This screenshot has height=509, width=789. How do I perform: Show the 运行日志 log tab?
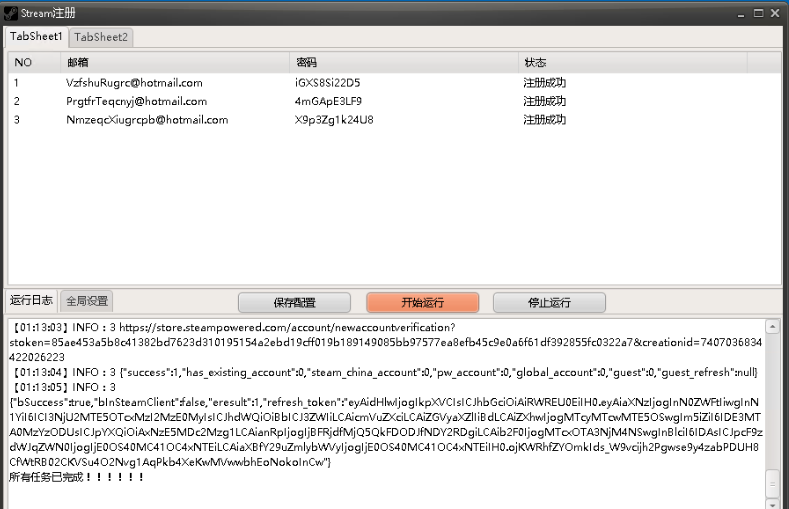[31, 300]
